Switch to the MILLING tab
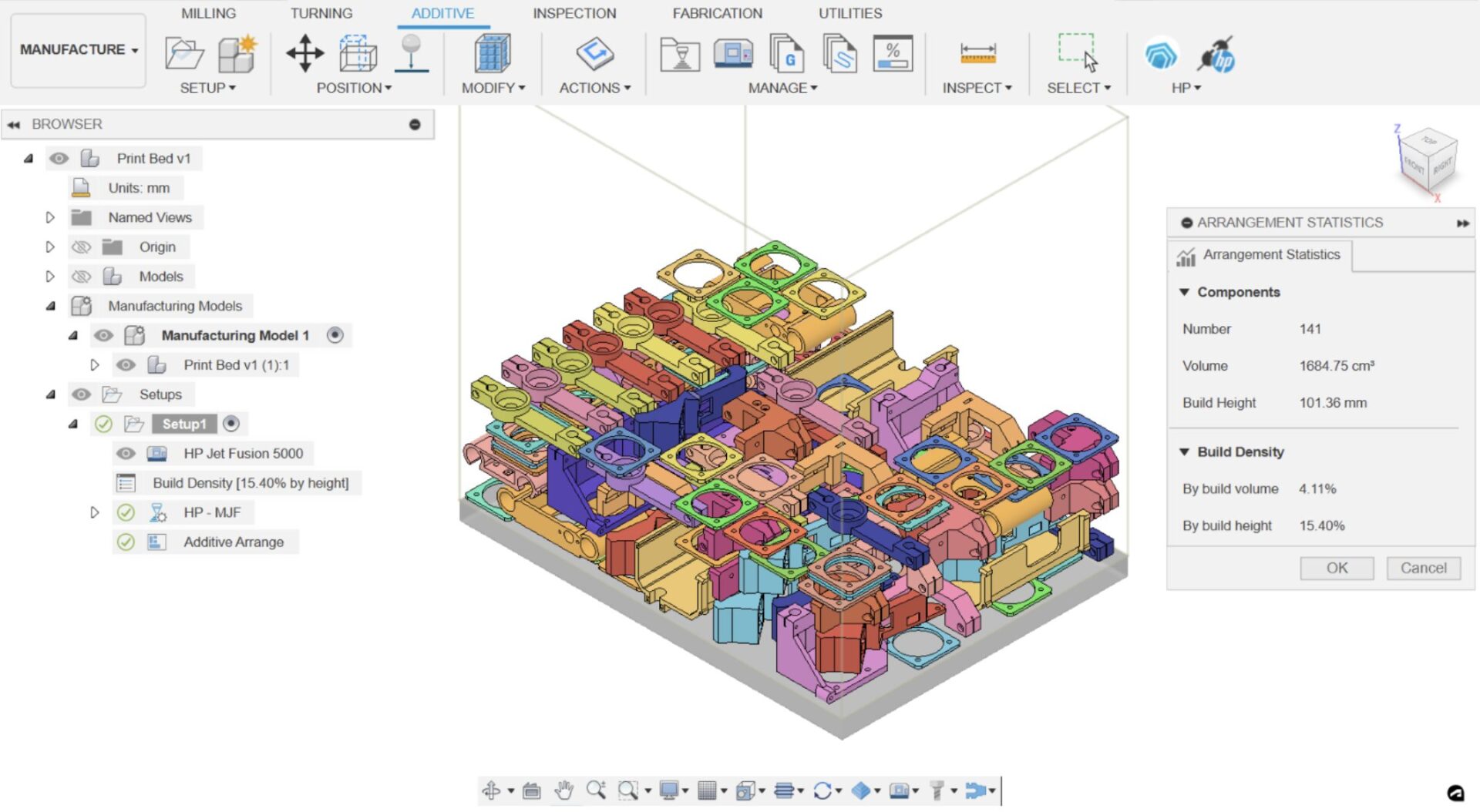This screenshot has width=1480, height=812. point(208,13)
